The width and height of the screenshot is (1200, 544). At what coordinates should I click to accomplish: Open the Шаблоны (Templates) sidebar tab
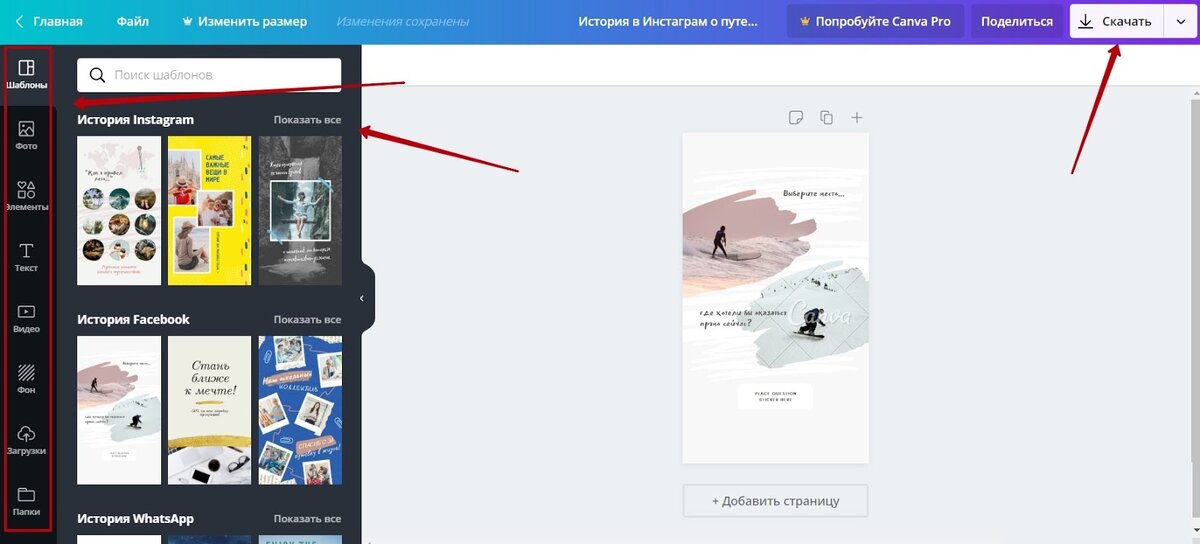pos(27,75)
